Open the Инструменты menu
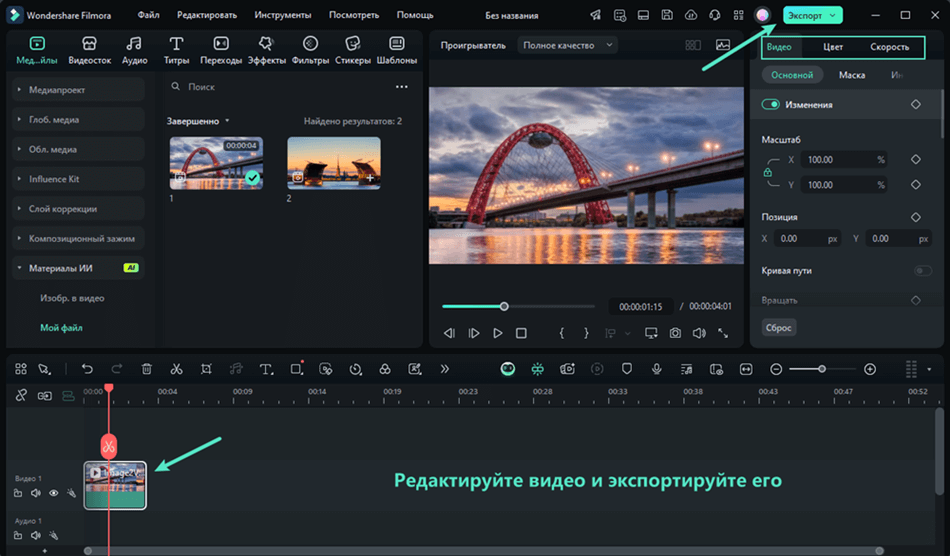The width and height of the screenshot is (950, 556). coord(283,15)
